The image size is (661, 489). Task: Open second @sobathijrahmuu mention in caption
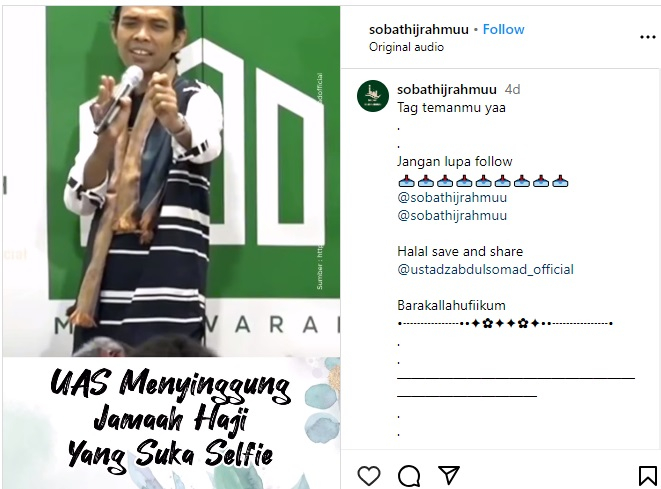tap(452, 215)
